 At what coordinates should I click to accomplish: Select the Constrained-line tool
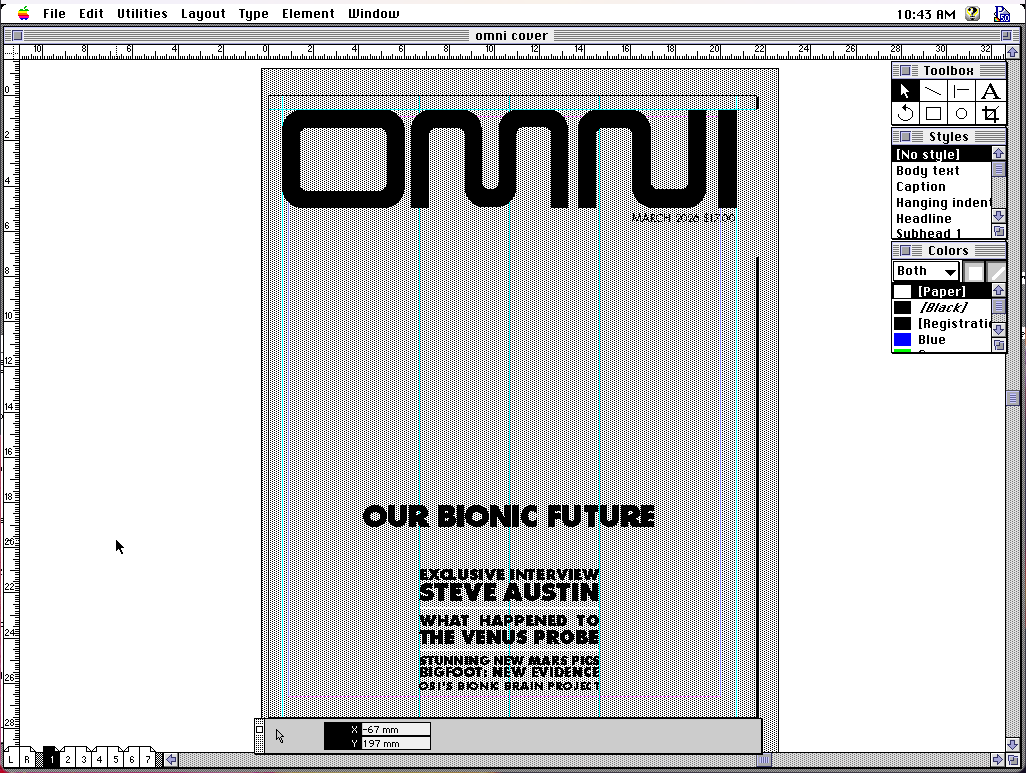[x=961, y=90]
